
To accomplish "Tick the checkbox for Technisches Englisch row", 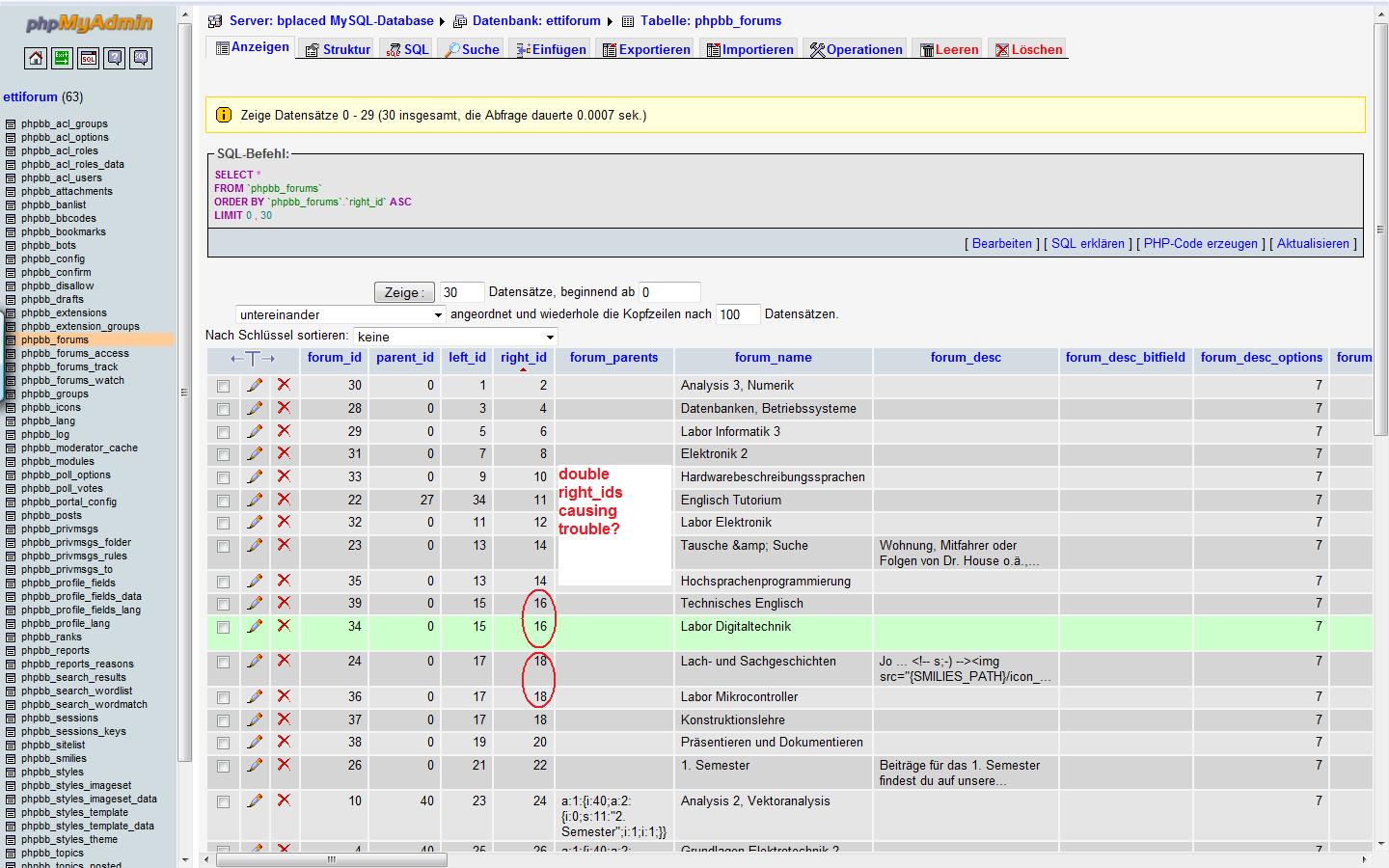I will (224, 604).
